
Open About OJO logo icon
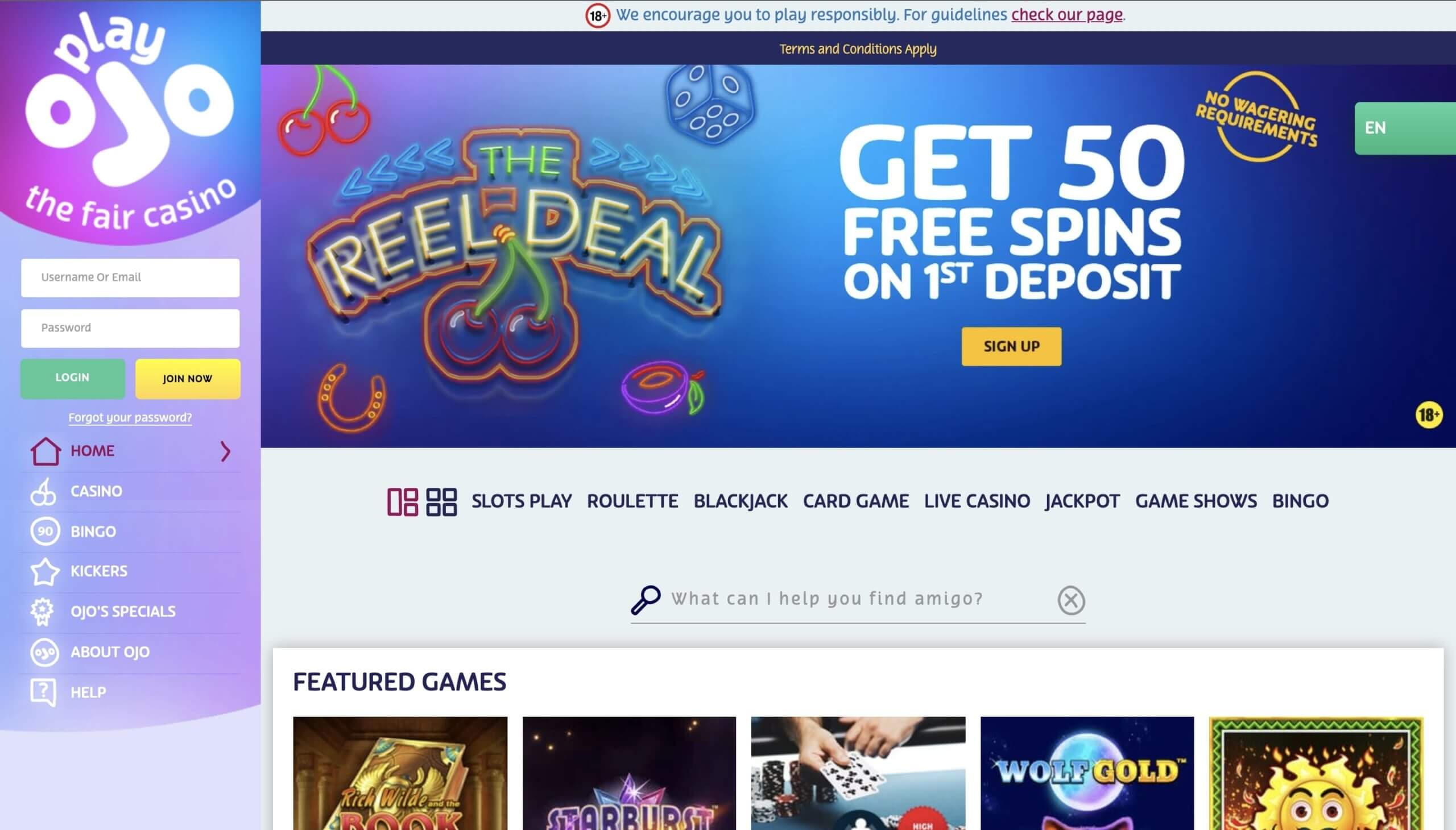[44, 652]
